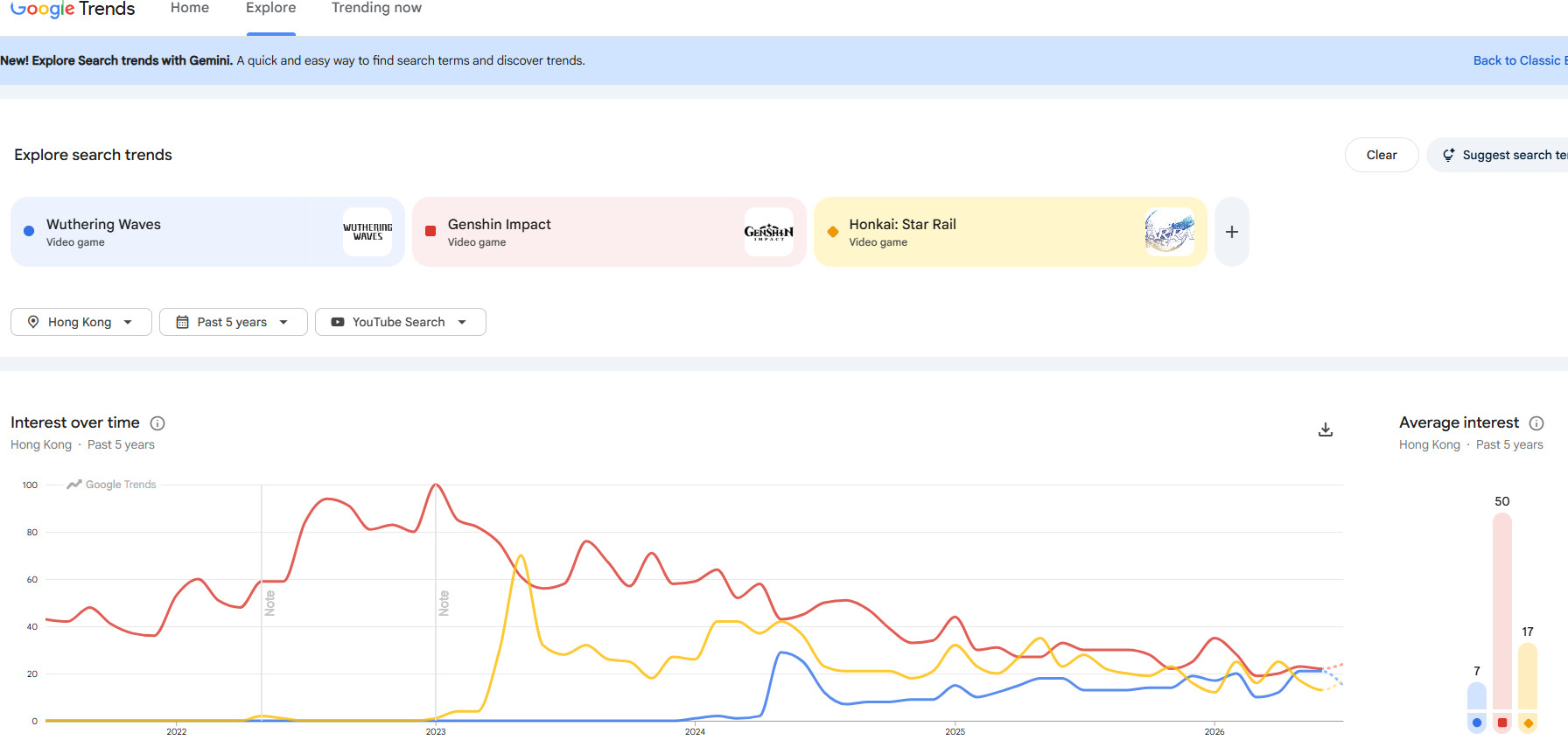Click the red square for Genshin Impact

point(430,231)
